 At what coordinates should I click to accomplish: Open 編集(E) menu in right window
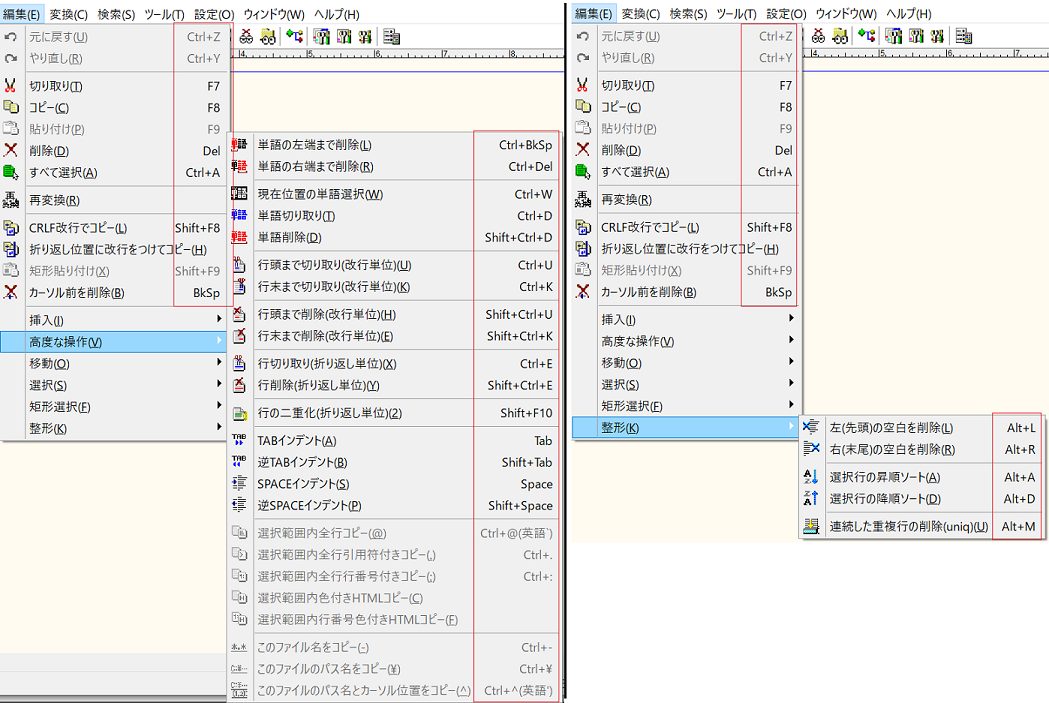pyautogui.click(x=593, y=13)
